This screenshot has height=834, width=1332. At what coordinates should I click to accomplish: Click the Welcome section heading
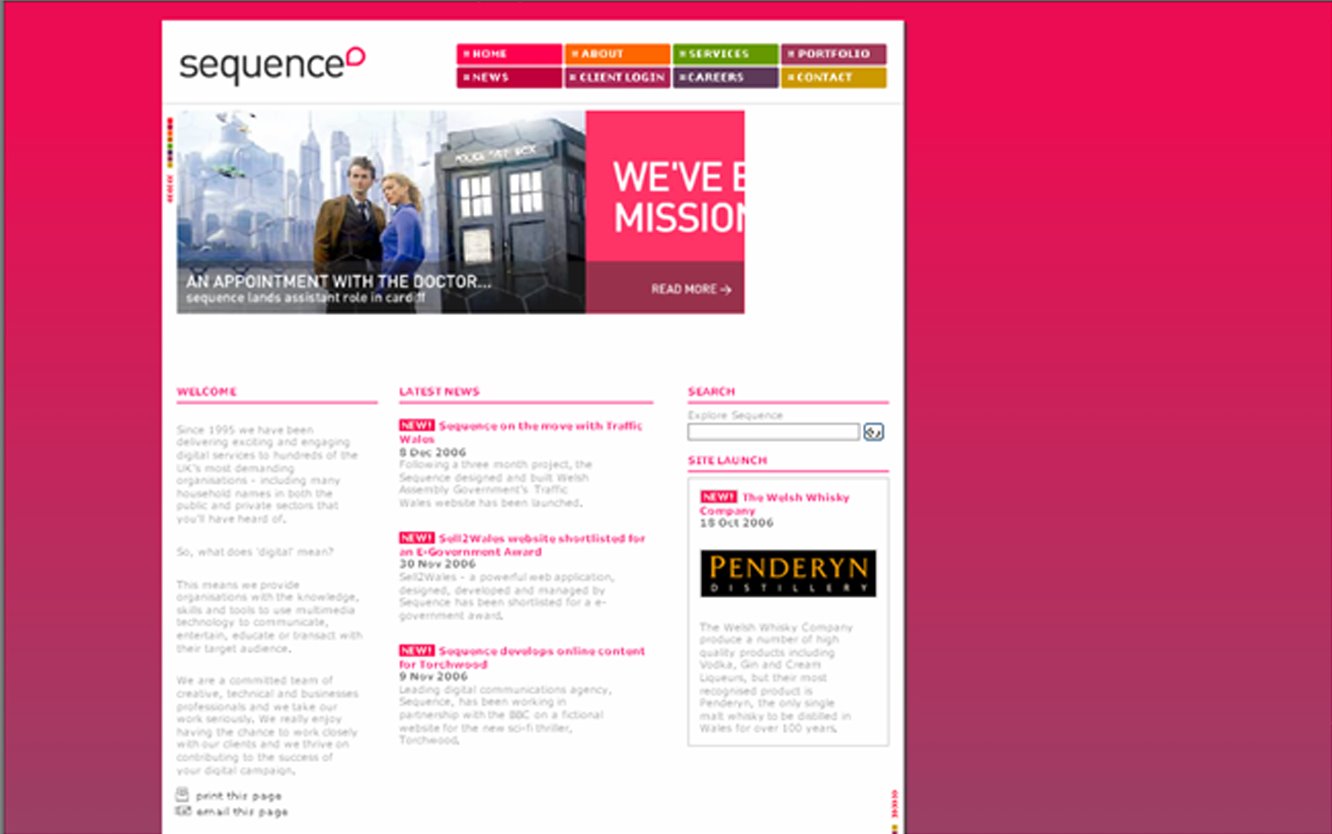coord(207,392)
